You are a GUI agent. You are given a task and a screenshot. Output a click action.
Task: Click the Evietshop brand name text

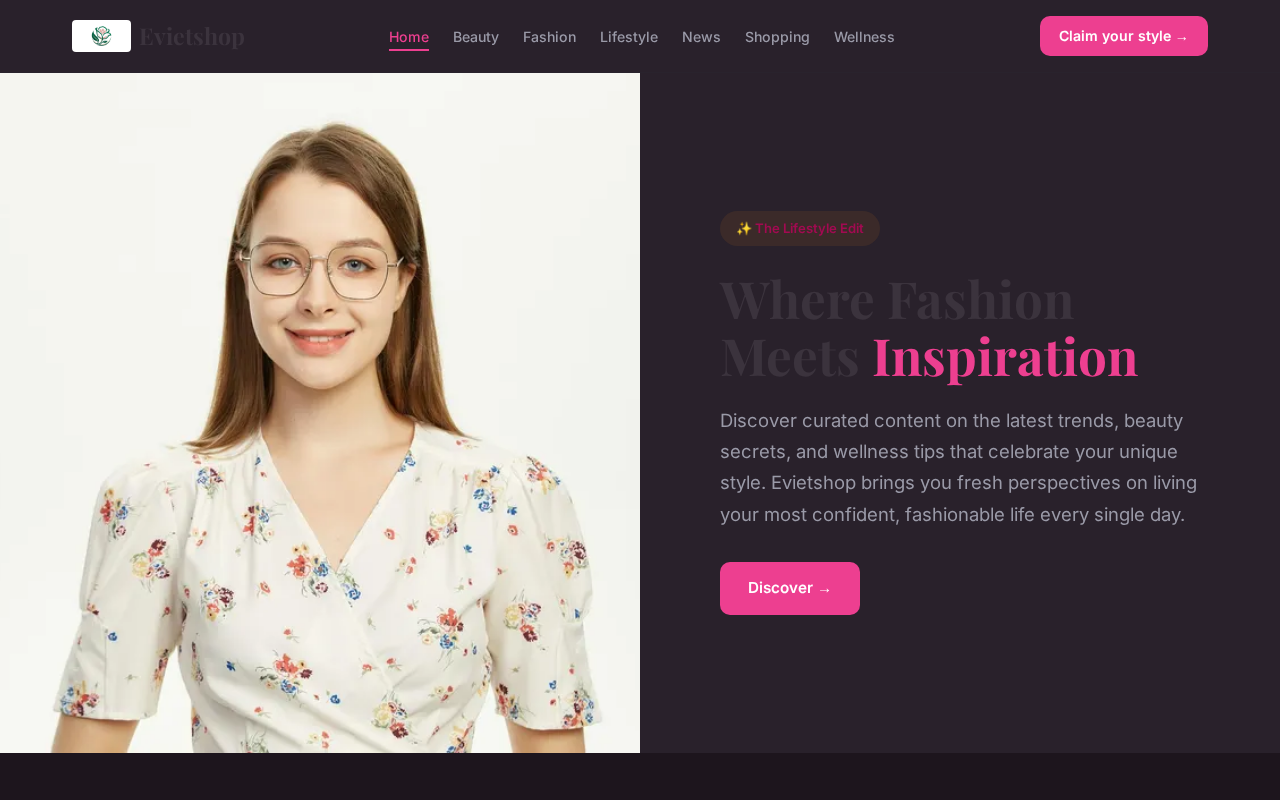click(x=192, y=36)
